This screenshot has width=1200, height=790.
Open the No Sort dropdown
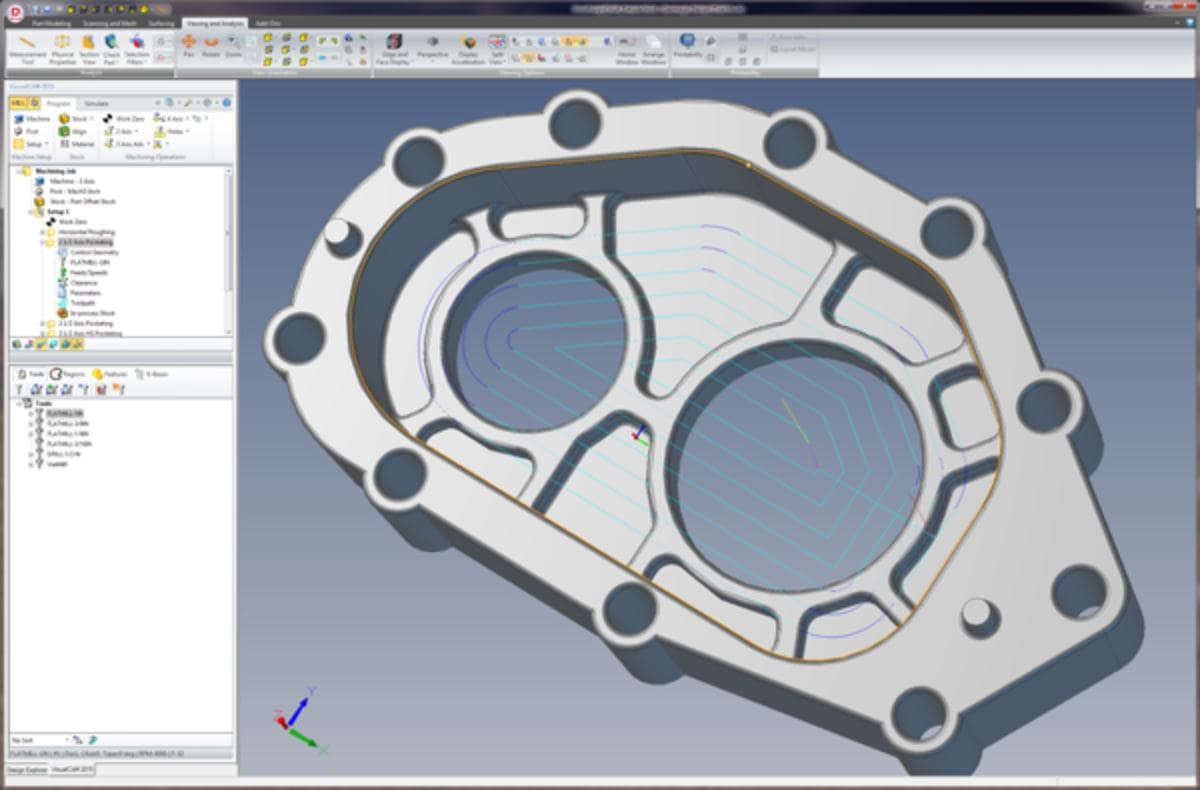(40, 739)
